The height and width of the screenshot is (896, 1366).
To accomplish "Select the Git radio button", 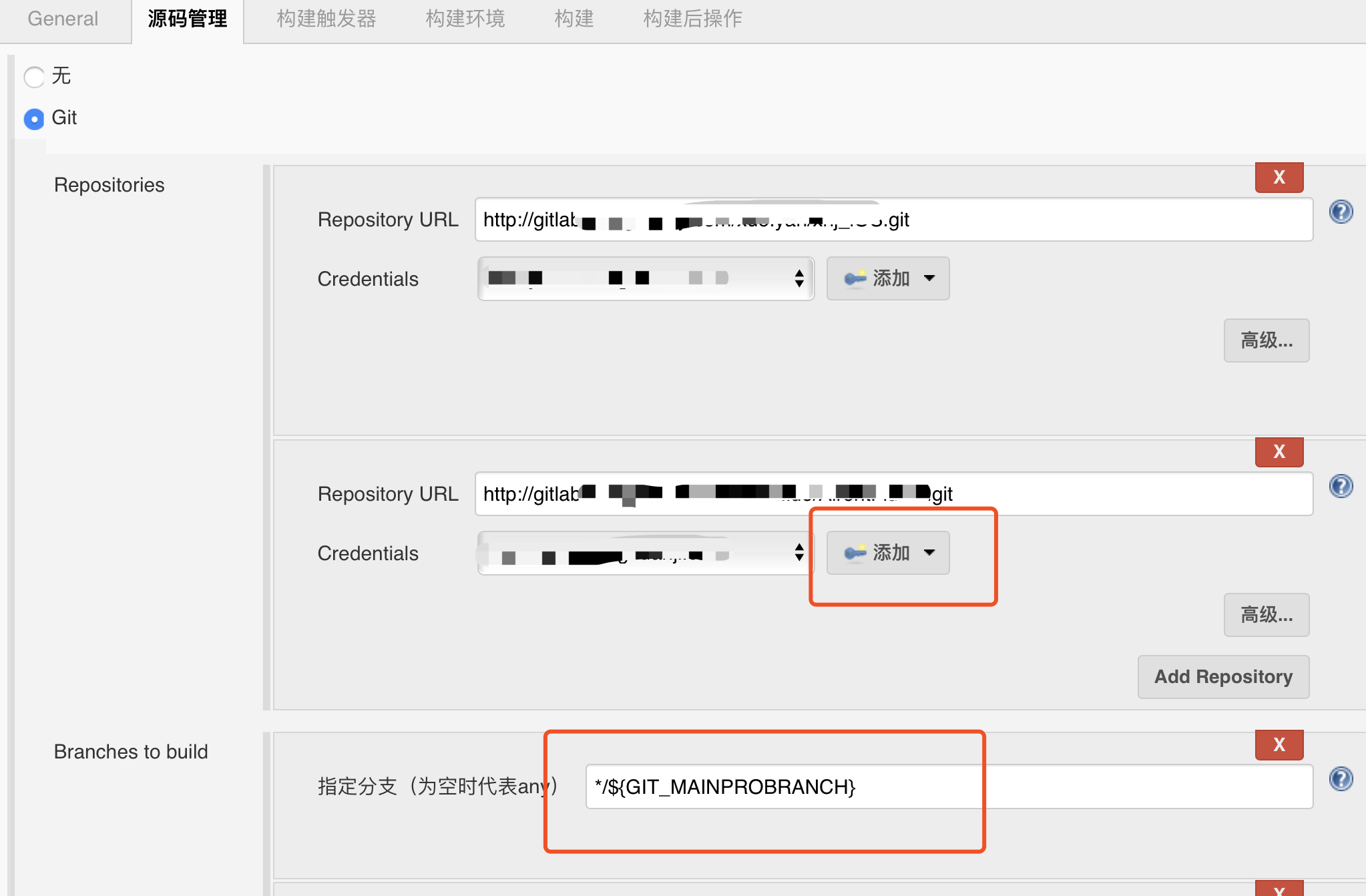I will pyautogui.click(x=34, y=119).
